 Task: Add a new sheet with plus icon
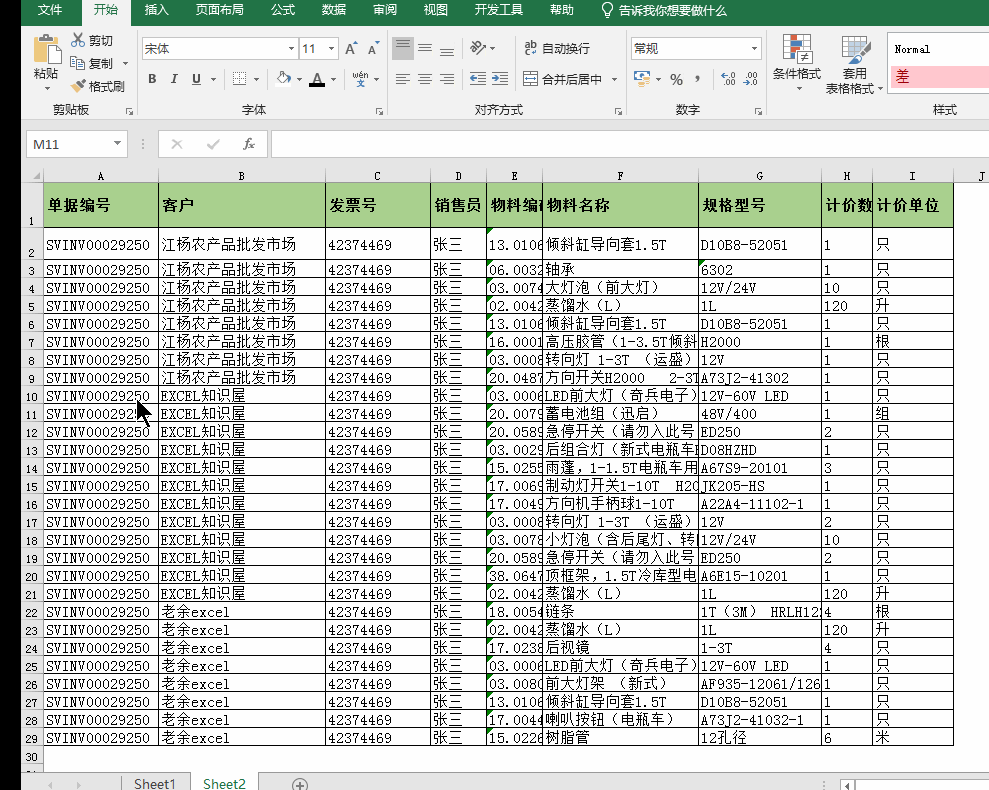[x=300, y=784]
